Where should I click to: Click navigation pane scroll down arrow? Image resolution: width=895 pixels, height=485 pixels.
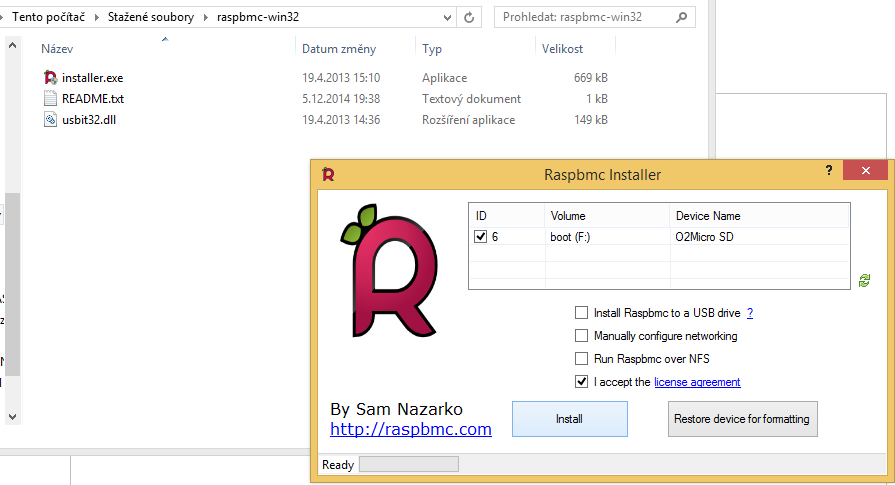[x=13, y=417]
